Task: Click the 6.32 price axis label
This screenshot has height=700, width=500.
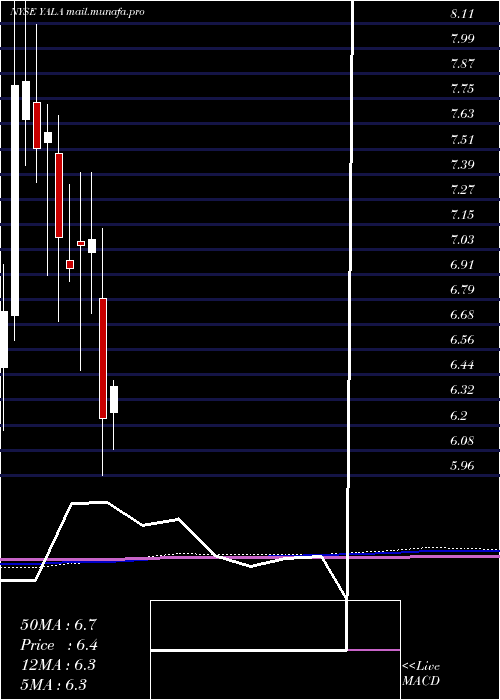Action: pos(462,390)
